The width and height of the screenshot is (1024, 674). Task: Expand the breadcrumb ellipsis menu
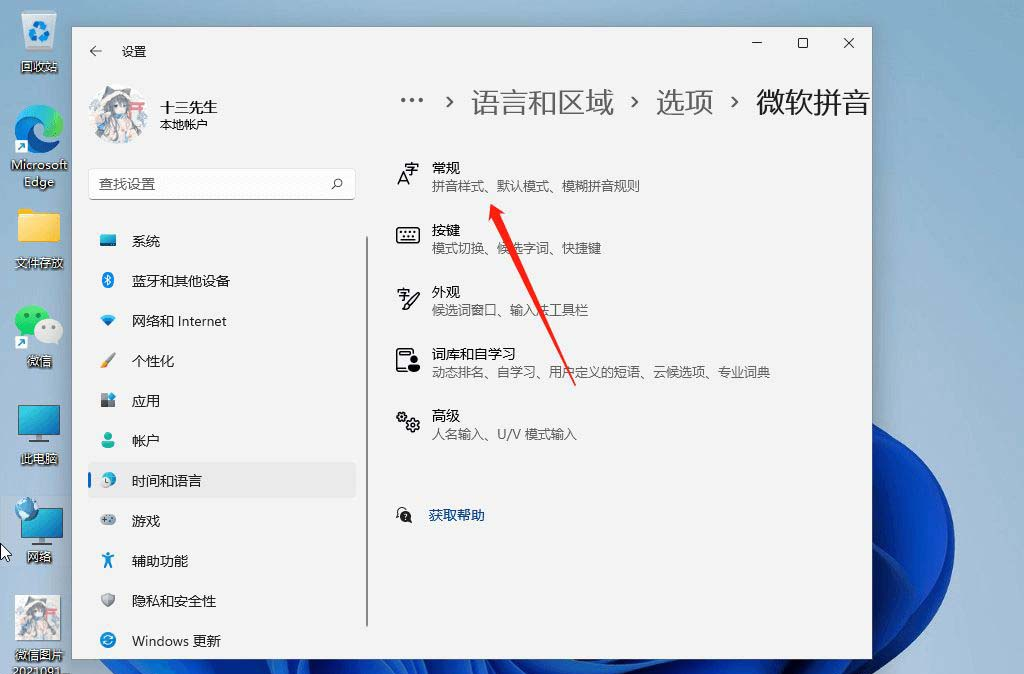click(411, 101)
